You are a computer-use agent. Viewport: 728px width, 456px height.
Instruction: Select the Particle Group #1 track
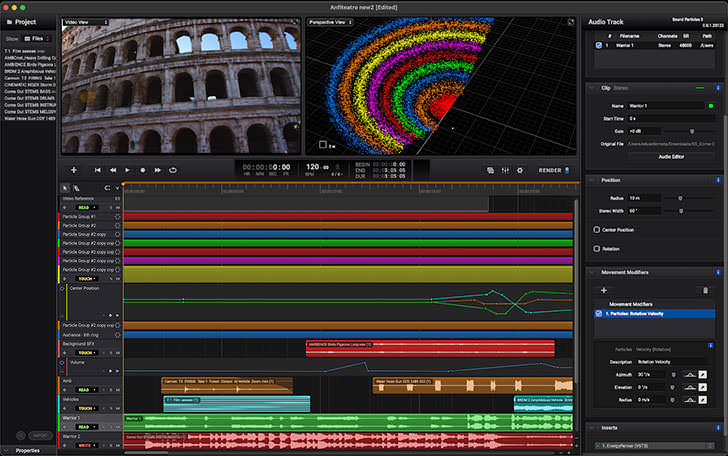pyautogui.click(x=80, y=216)
